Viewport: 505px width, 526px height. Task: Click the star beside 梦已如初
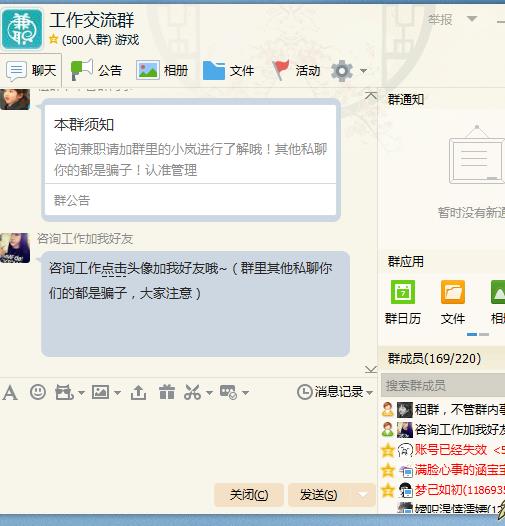tap(388, 490)
